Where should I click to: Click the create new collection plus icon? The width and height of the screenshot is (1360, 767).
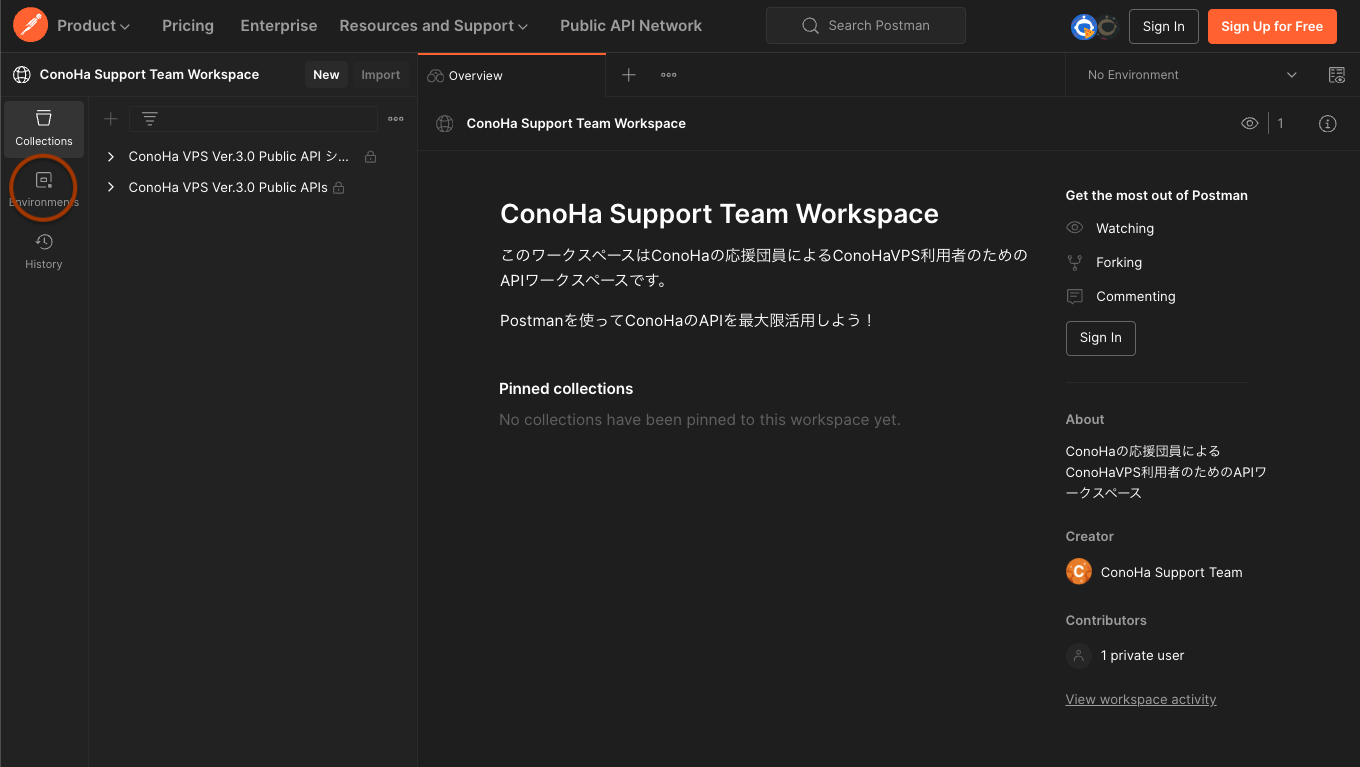tap(111, 119)
